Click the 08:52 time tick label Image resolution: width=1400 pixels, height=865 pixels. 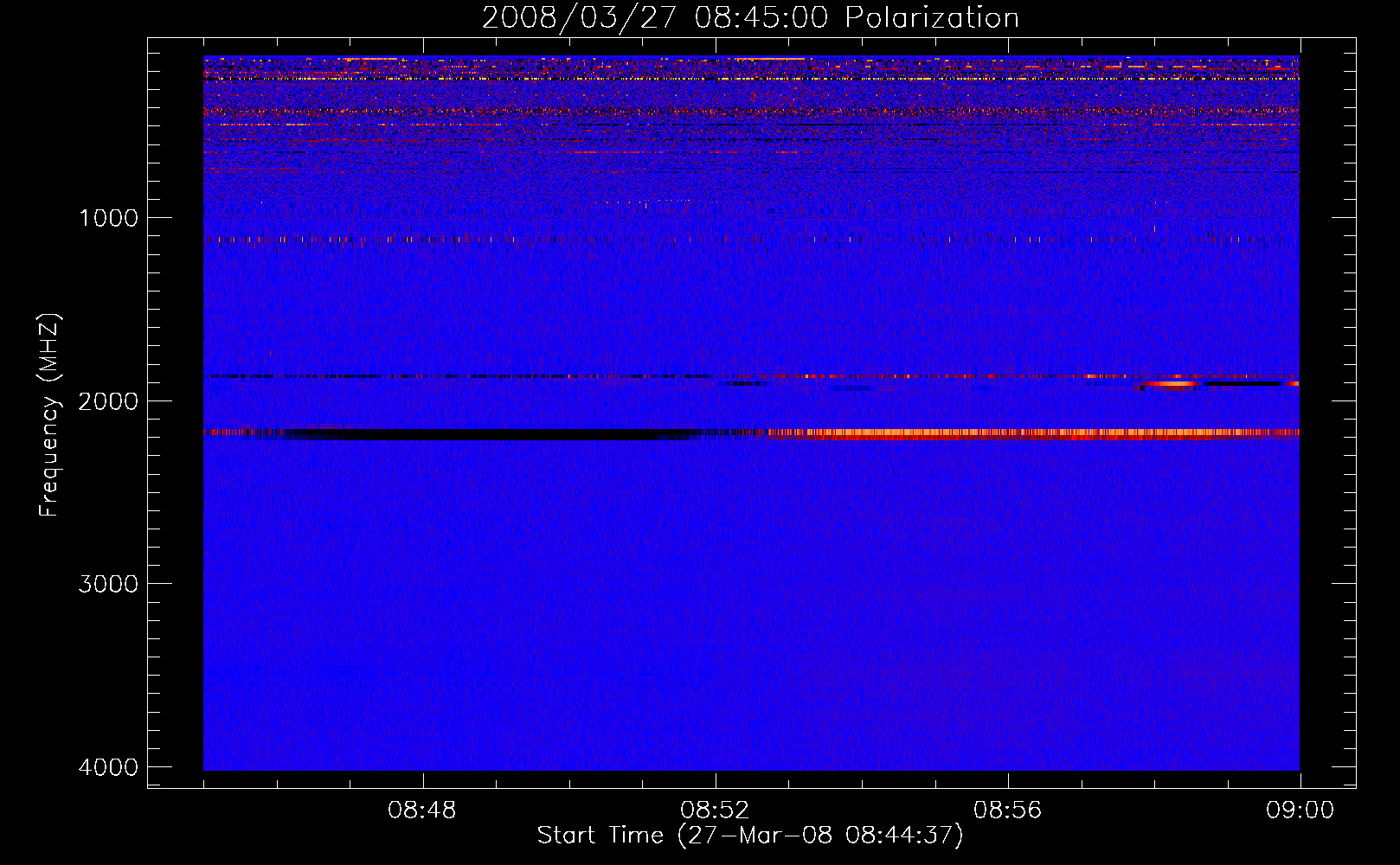click(715, 811)
